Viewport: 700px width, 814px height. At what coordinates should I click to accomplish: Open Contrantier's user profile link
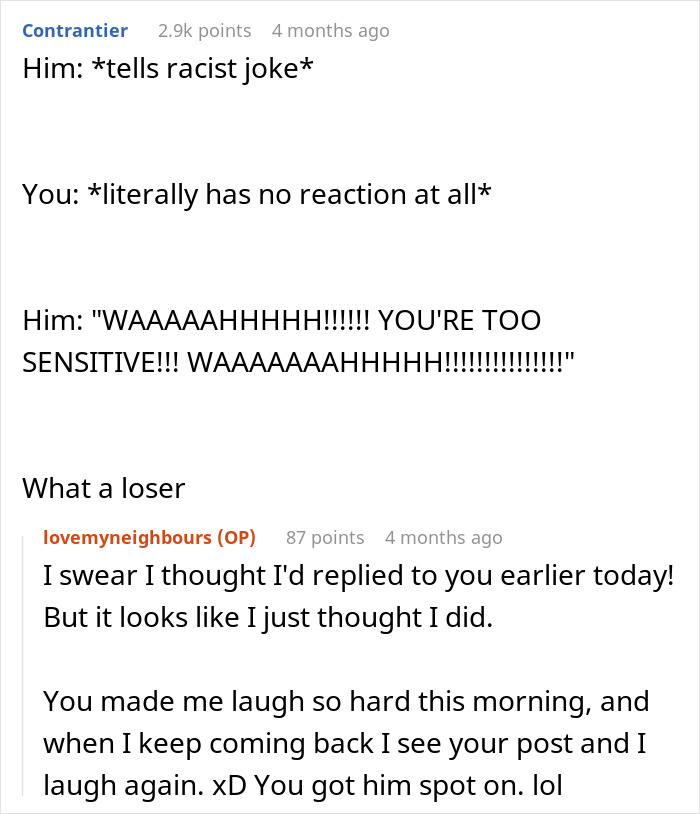pos(75,31)
